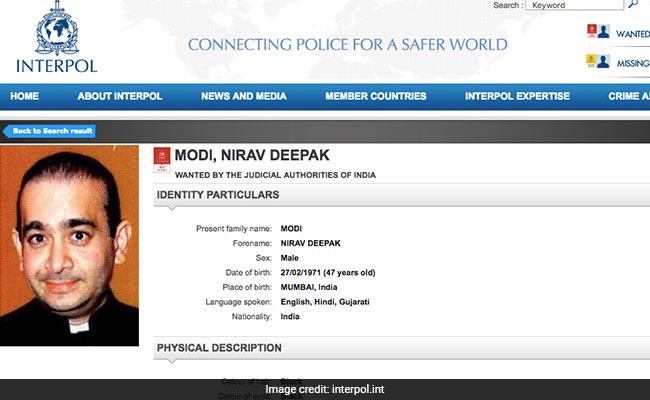Open the CRIME AREAS navigation item
Viewport: 650px width, 400px height.
[628, 97]
